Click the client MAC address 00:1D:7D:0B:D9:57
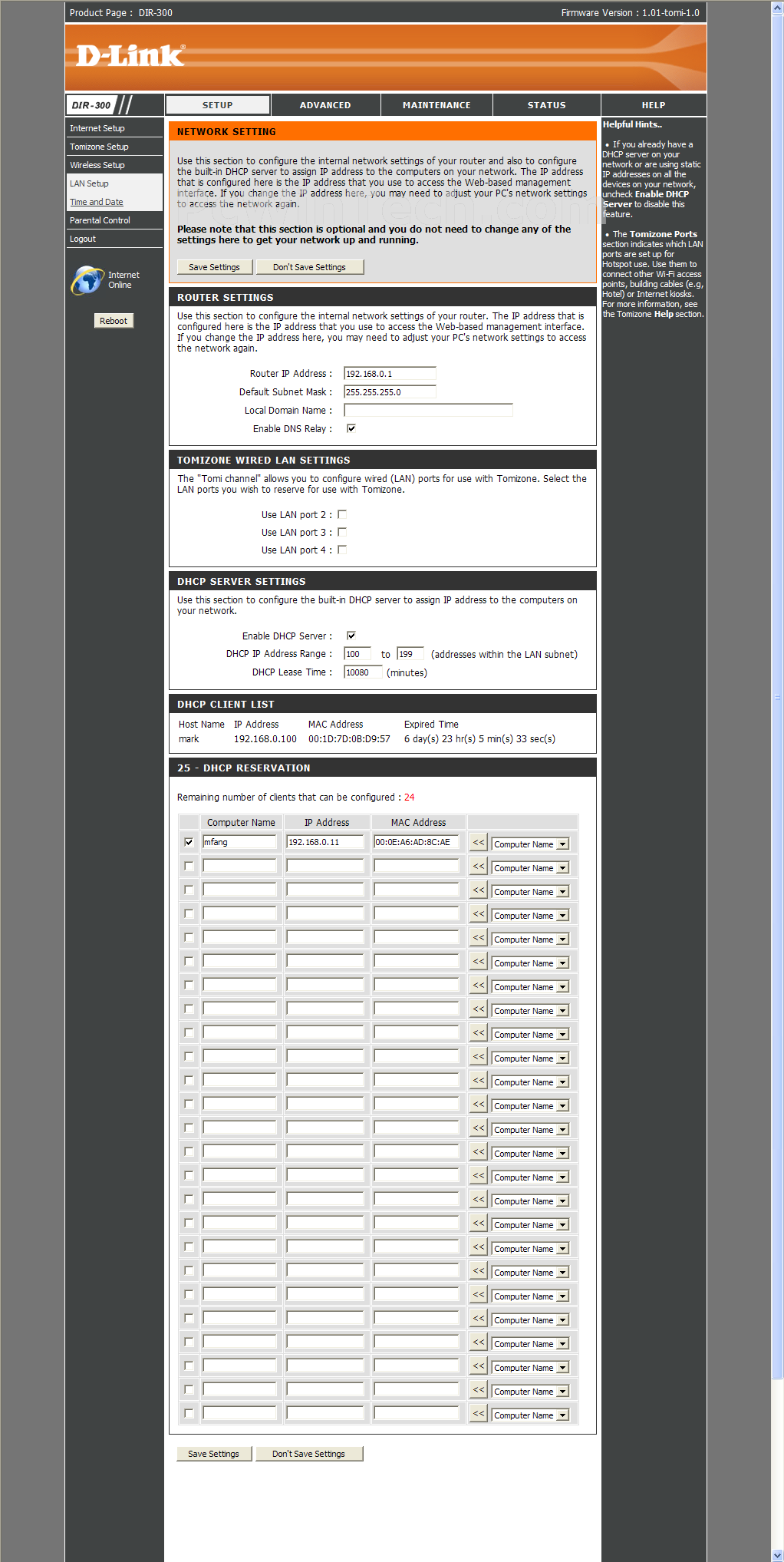784x1562 pixels. coord(349,739)
